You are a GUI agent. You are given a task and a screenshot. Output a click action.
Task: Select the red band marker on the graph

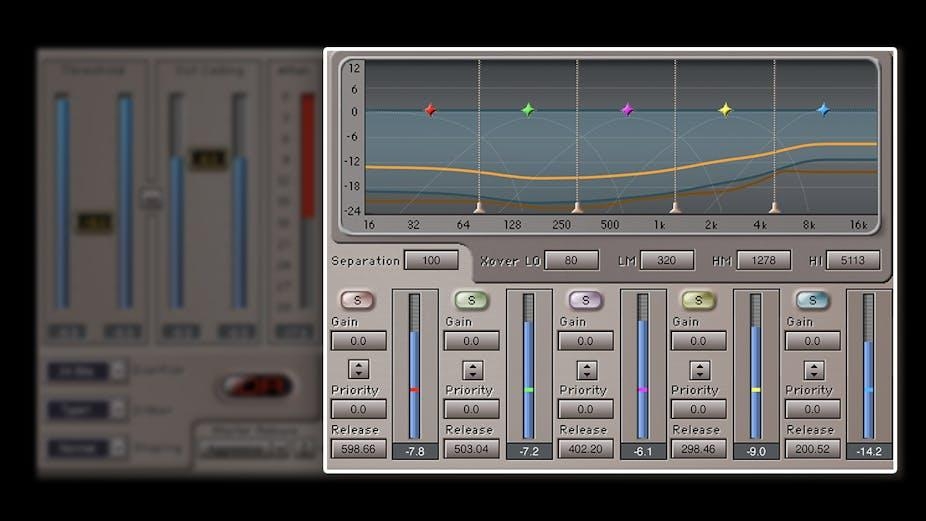tap(430, 110)
